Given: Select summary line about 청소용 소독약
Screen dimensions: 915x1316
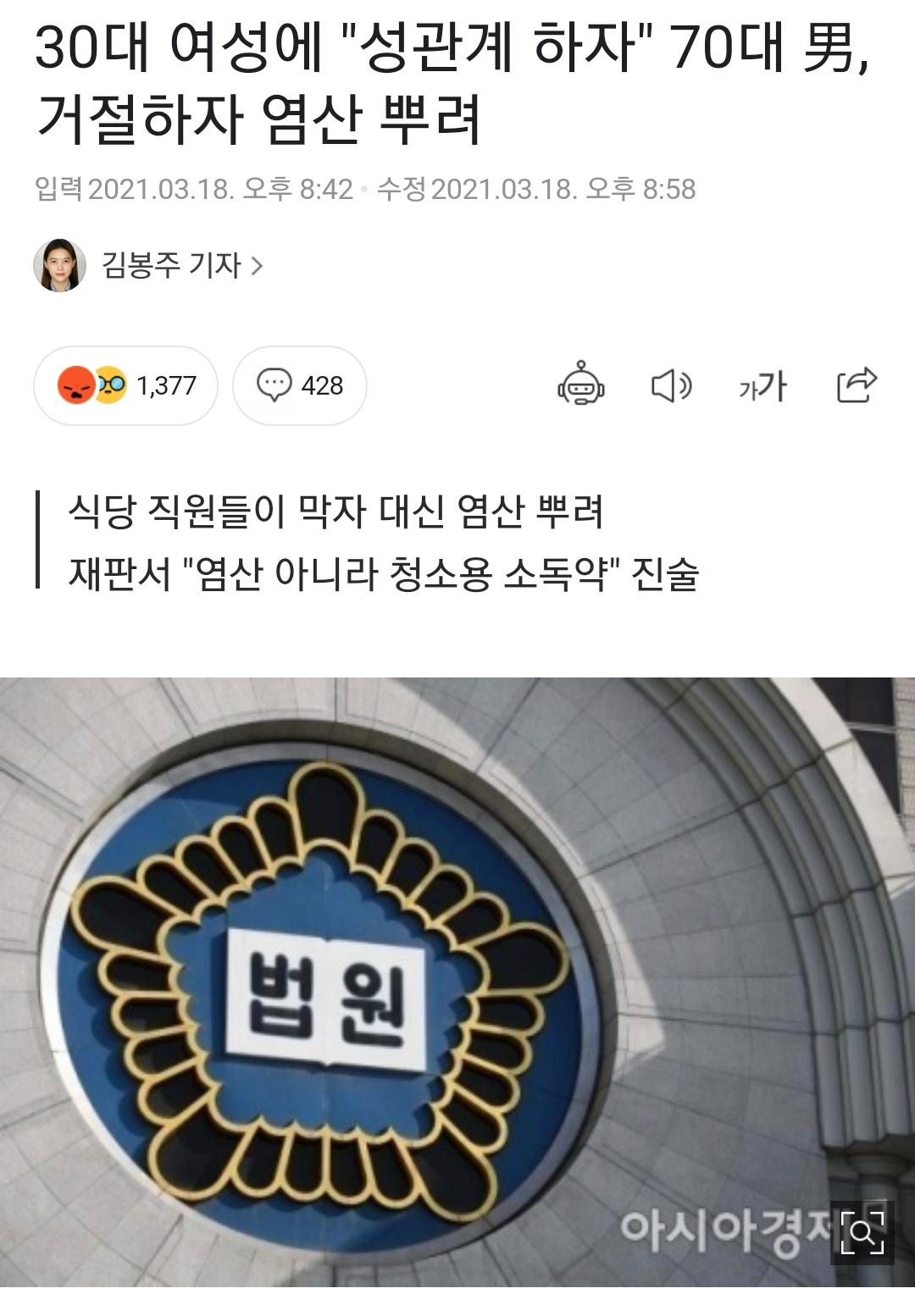Looking at the screenshot, I should pyautogui.click(x=384, y=574).
